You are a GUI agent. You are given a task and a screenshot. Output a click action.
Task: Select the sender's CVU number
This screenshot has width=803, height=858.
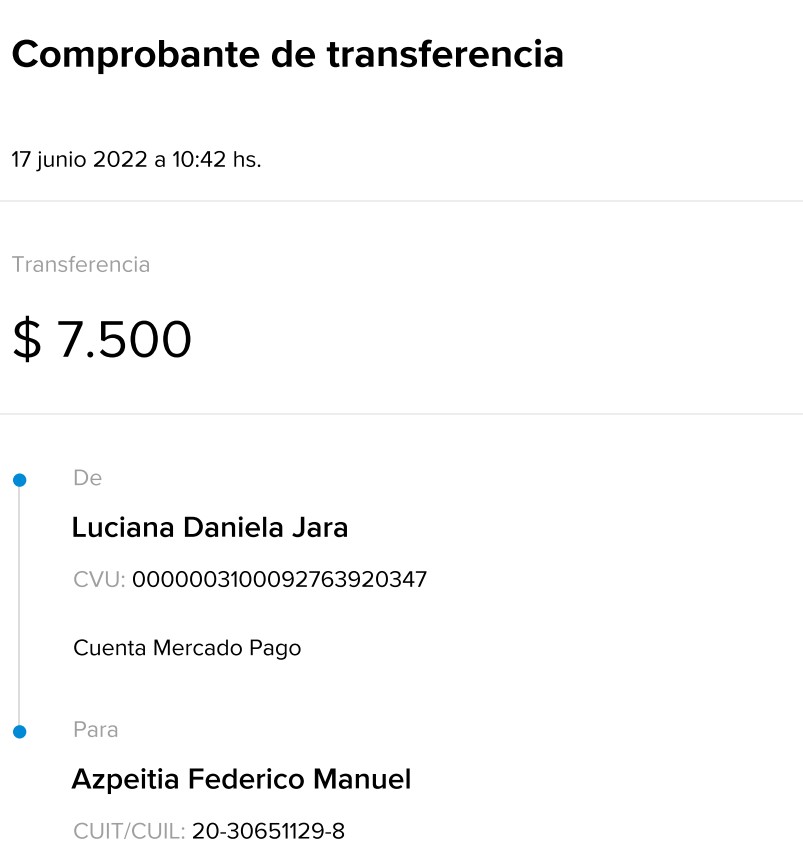(280, 579)
